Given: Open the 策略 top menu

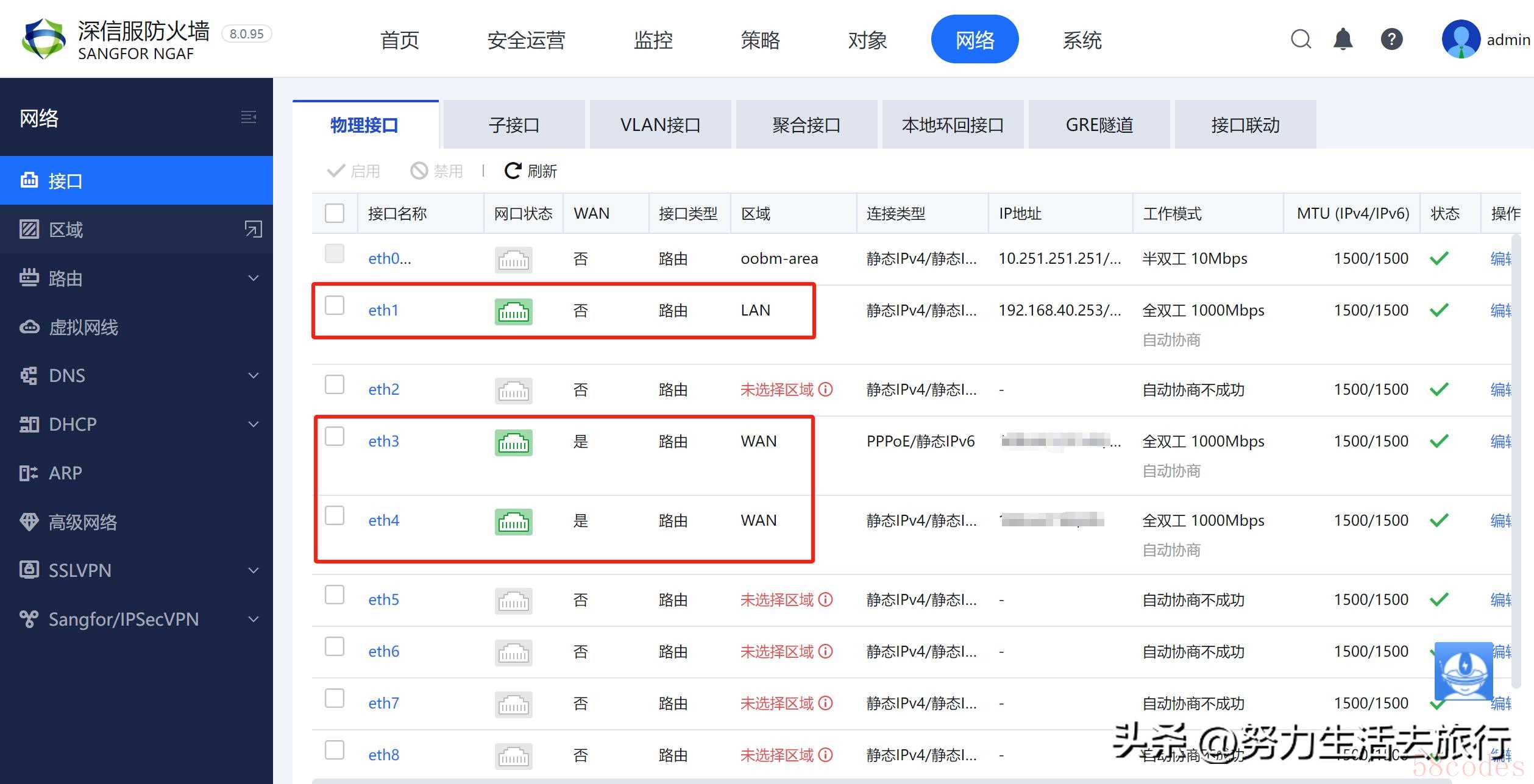Looking at the screenshot, I should click(x=760, y=40).
